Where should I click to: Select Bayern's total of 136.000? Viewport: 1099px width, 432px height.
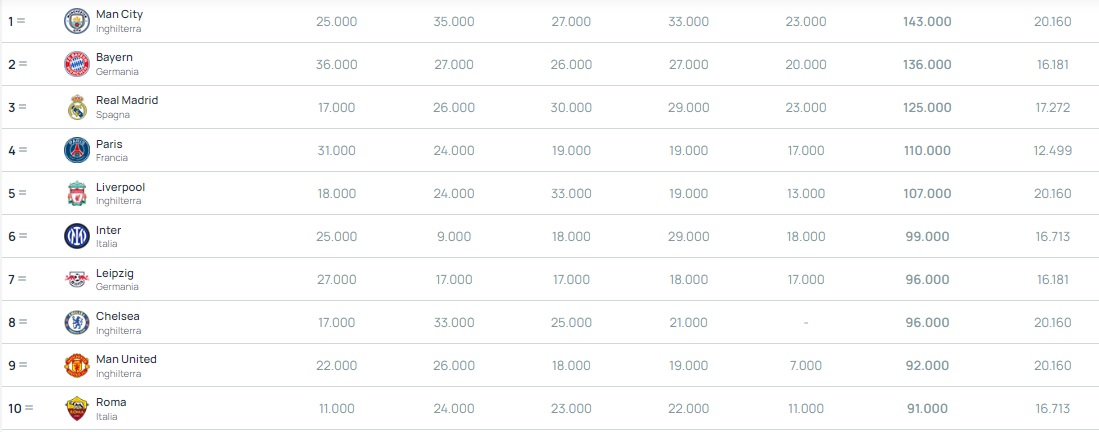pos(927,65)
